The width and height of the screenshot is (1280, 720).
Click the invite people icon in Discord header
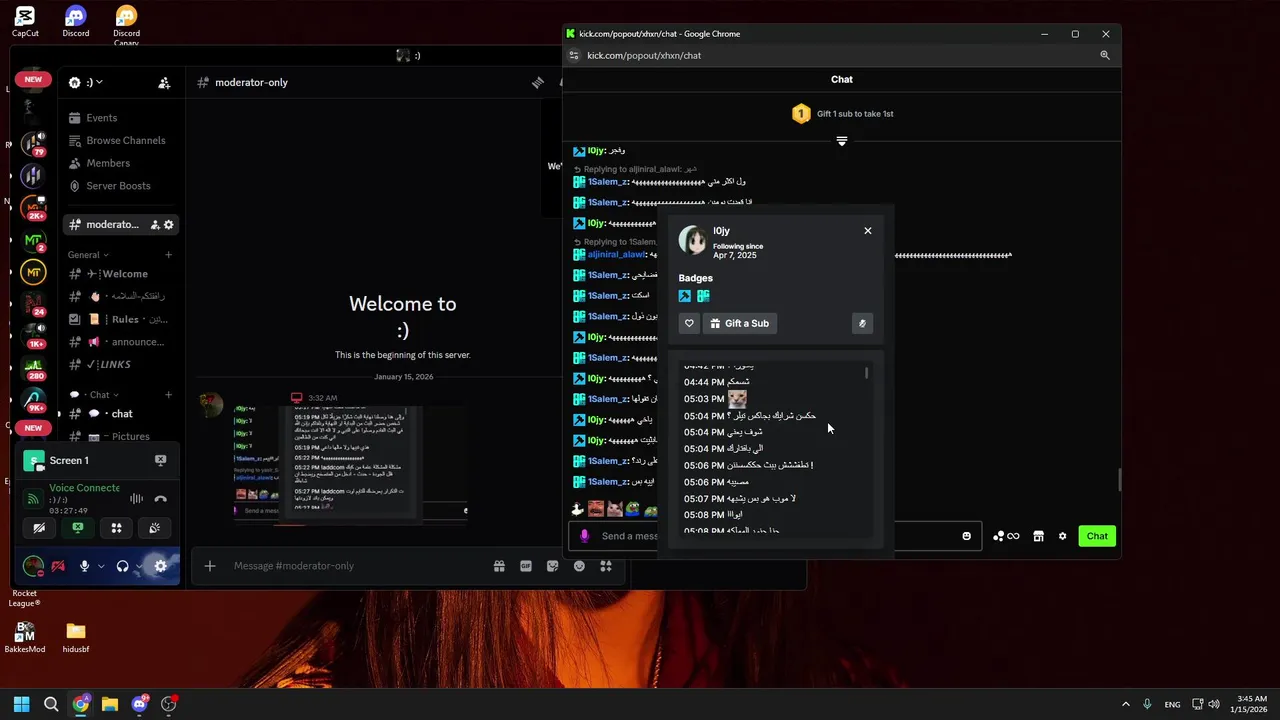164,83
